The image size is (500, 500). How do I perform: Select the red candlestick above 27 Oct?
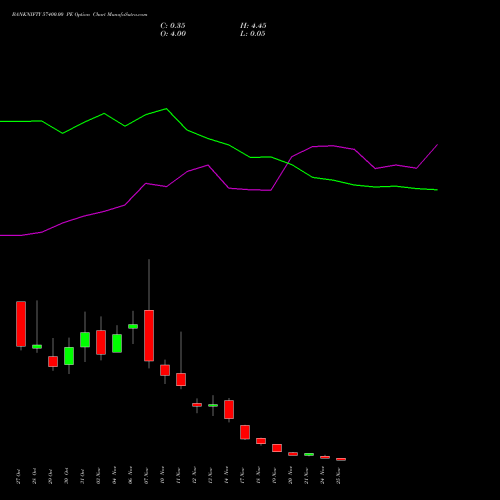tap(21, 324)
